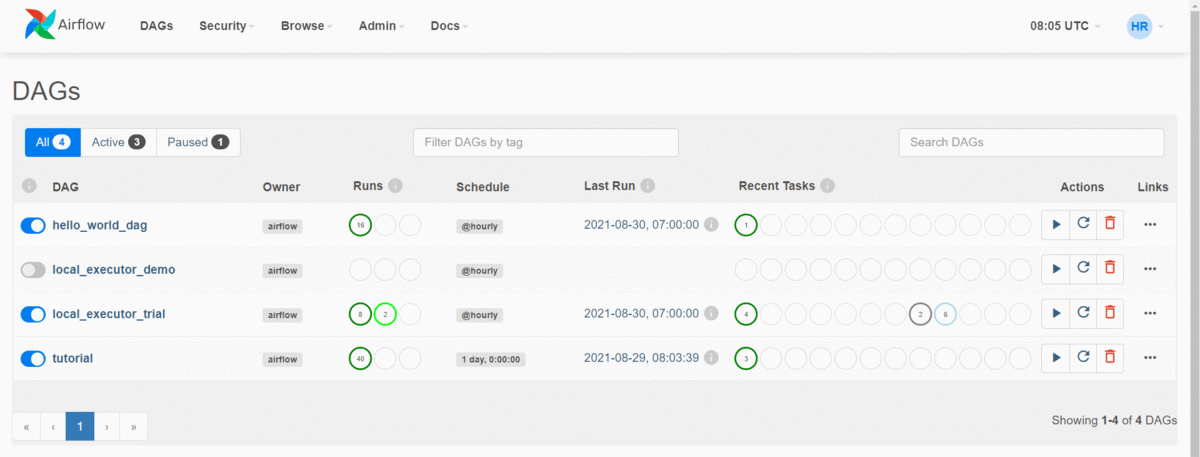Click info icon beside Recent Tasks header
The width and height of the screenshot is (1200, 457).
click(x=828, y=186)
